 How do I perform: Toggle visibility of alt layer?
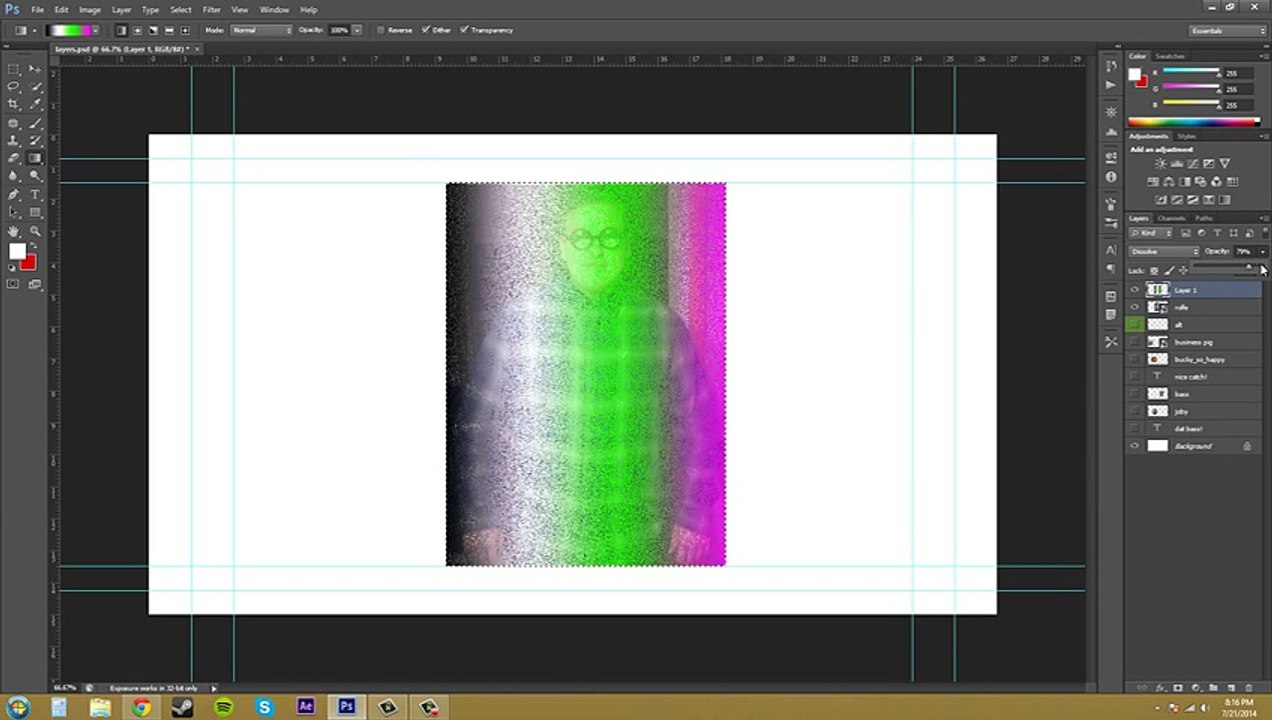point(1135,324)
